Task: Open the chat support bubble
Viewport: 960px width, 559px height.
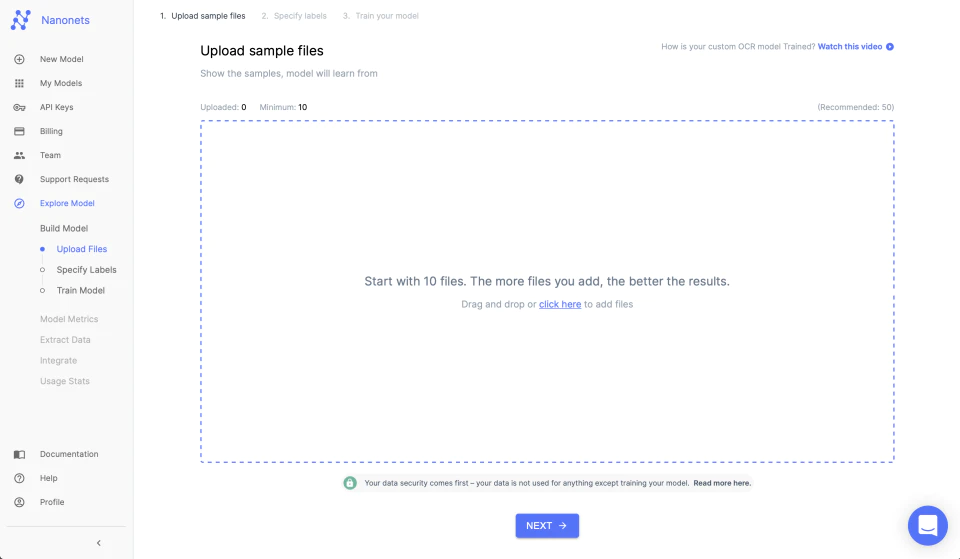Action: [928, 525]
